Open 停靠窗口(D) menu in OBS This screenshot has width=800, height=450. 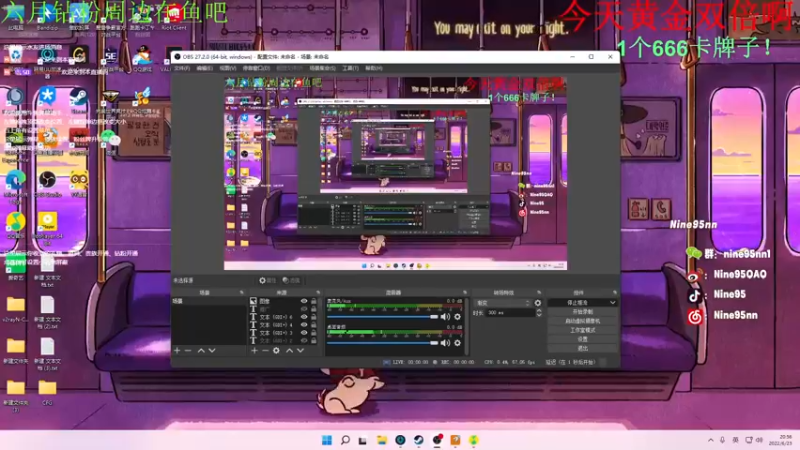[x=256, y=68]
